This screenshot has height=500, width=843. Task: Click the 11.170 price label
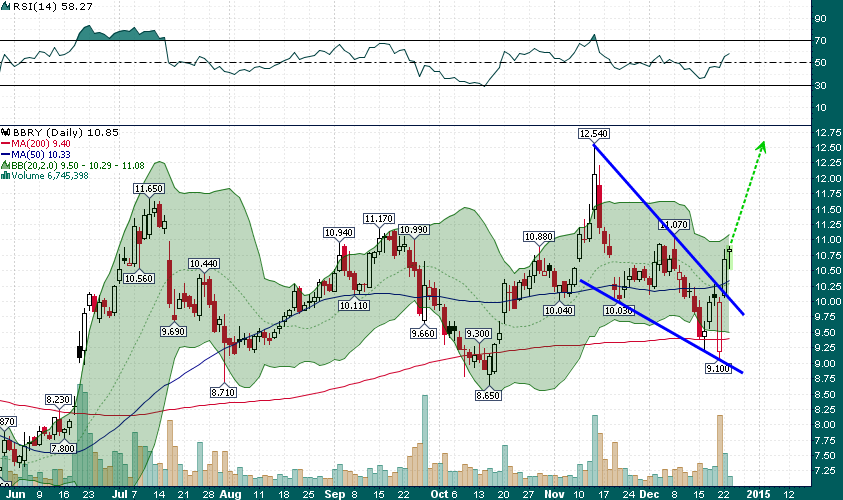coord(379,218)
